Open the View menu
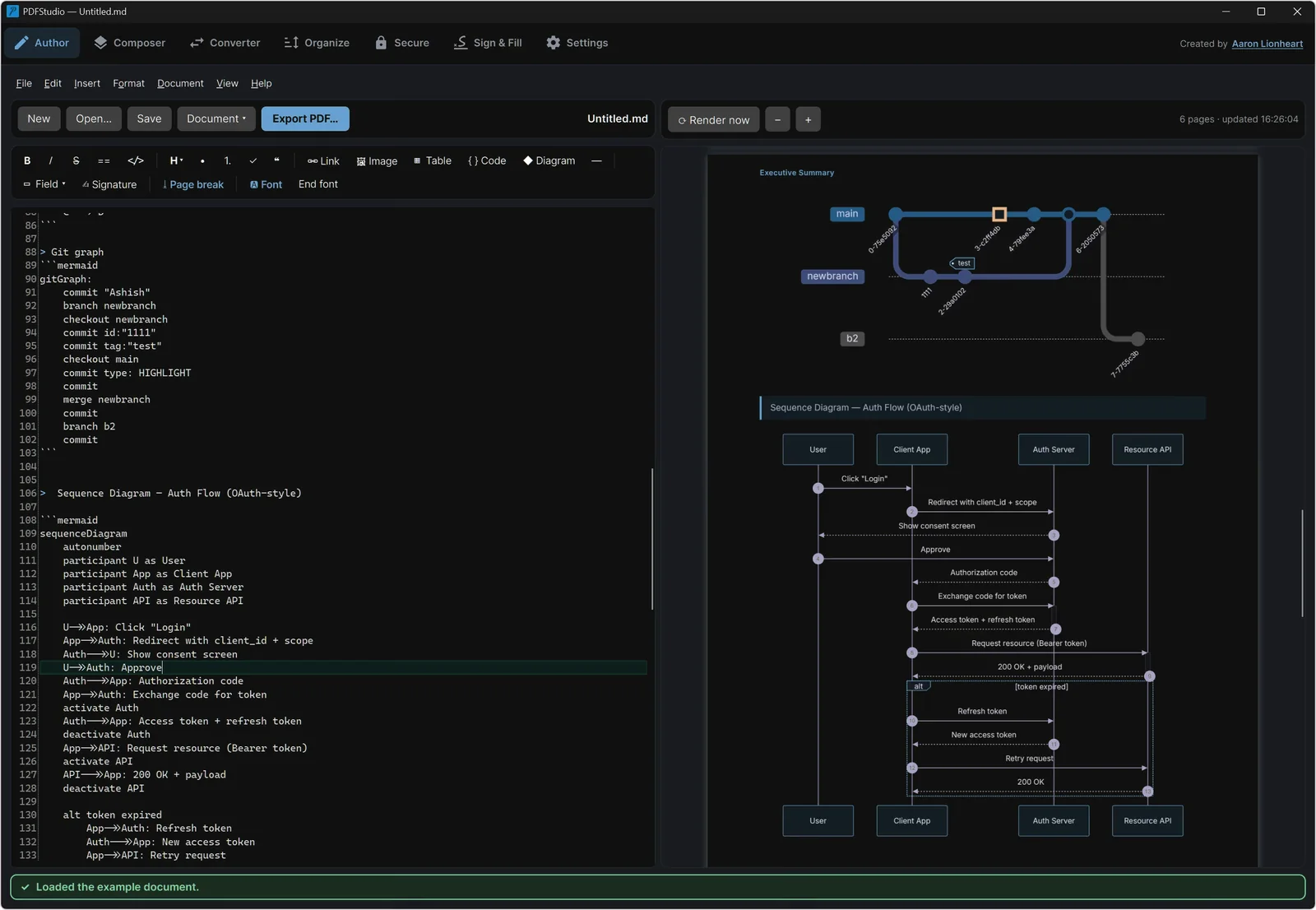This screenshot has height=910, width=1316. tap(227, 83)
